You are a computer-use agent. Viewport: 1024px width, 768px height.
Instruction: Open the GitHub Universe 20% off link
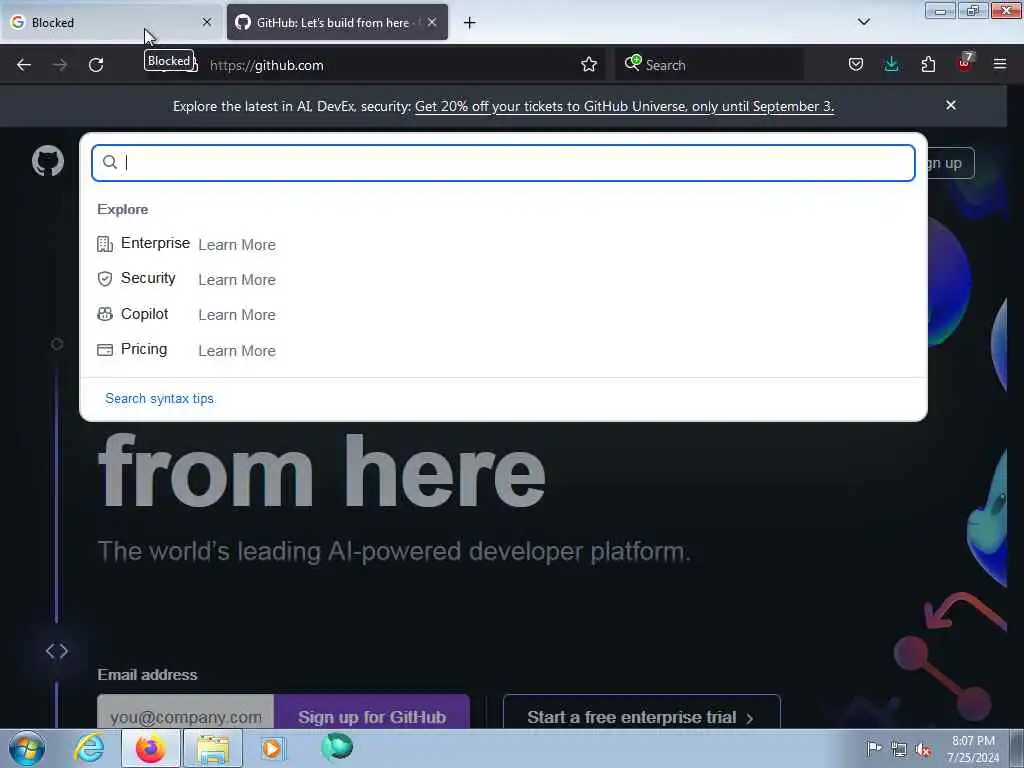624,106
